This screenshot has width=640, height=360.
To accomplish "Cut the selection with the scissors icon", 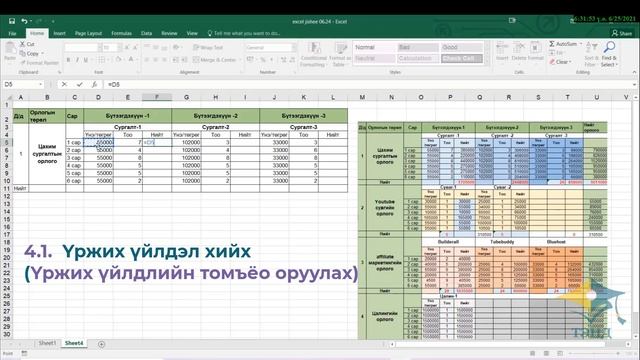I will [22, 44].
